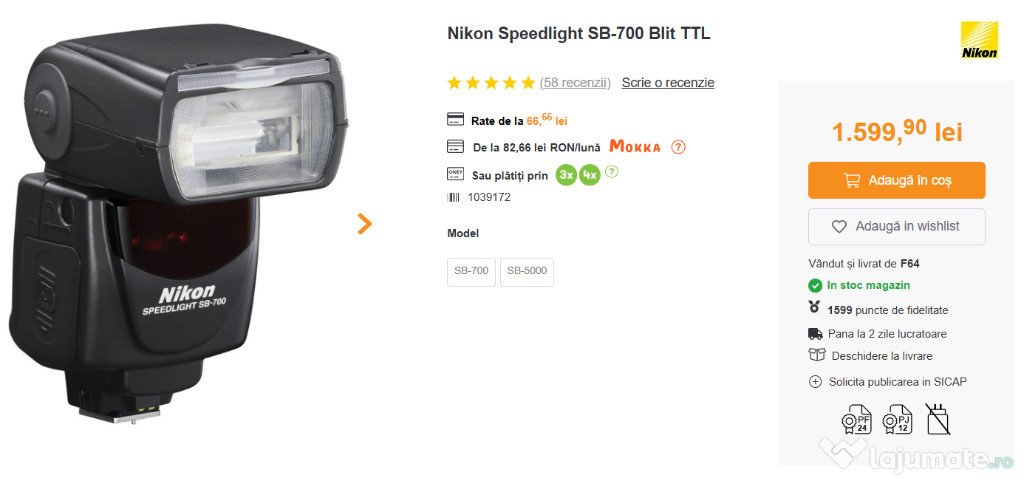
Task: Click Adaugă in wishlist button
Action: pyautogui.click(x=897, y=227)
